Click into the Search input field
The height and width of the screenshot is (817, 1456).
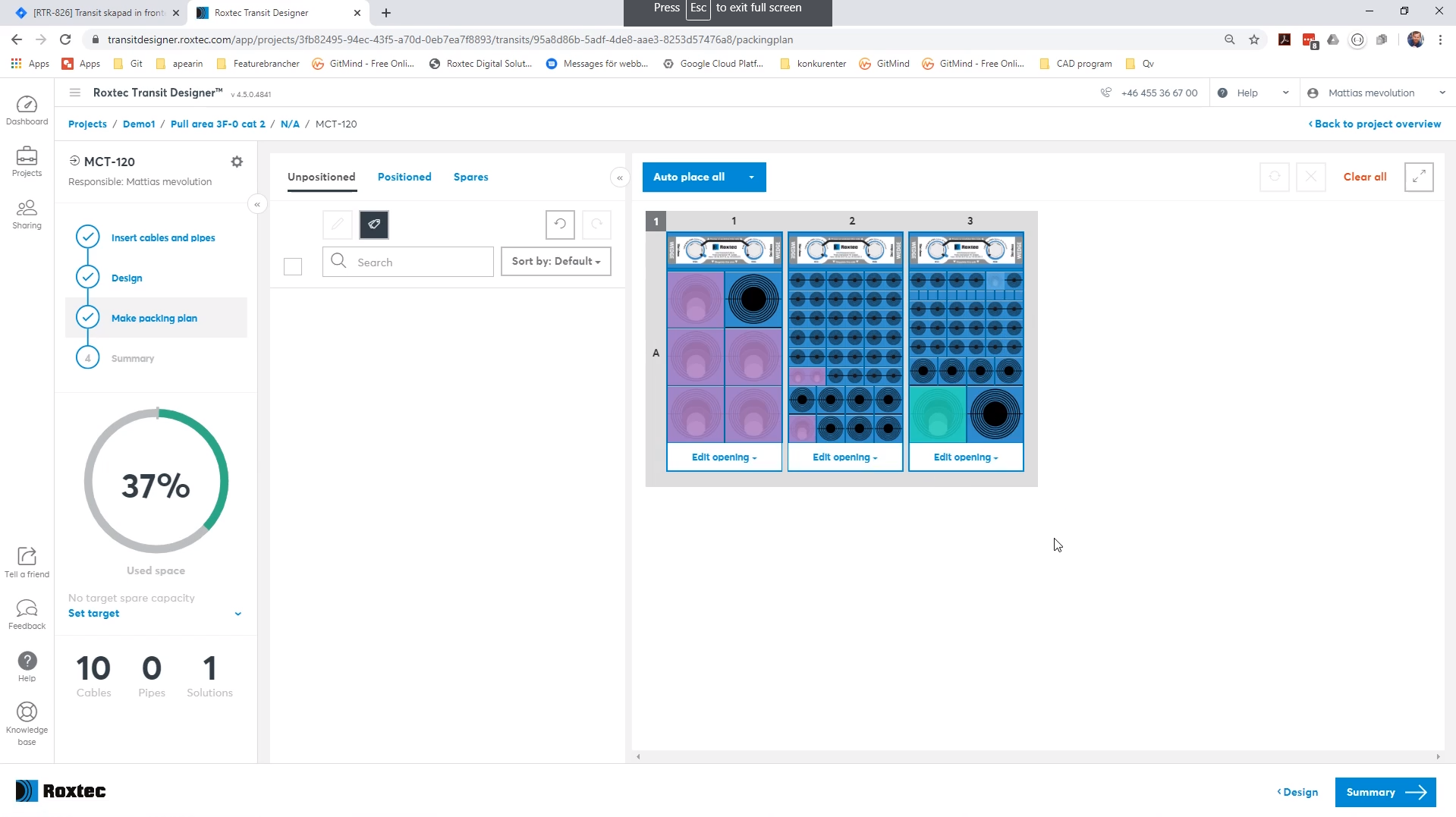[x=421, y=262]
